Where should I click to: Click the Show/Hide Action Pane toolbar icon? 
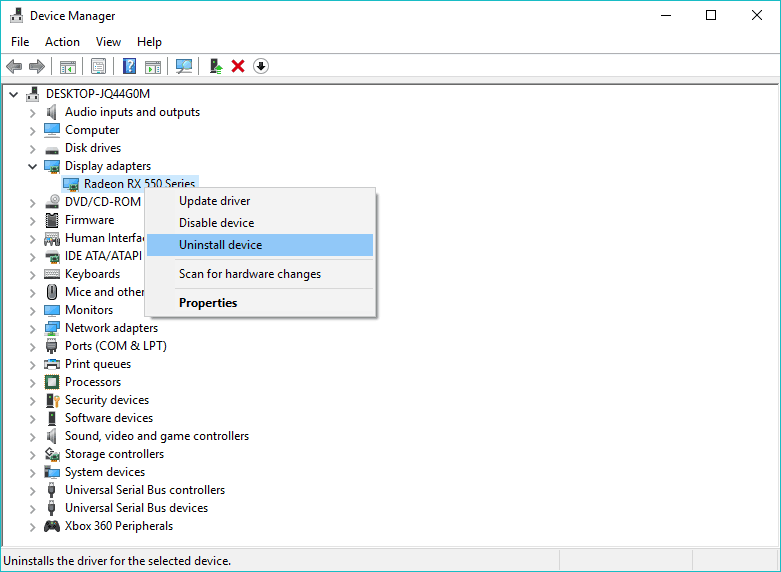point(153,66)
